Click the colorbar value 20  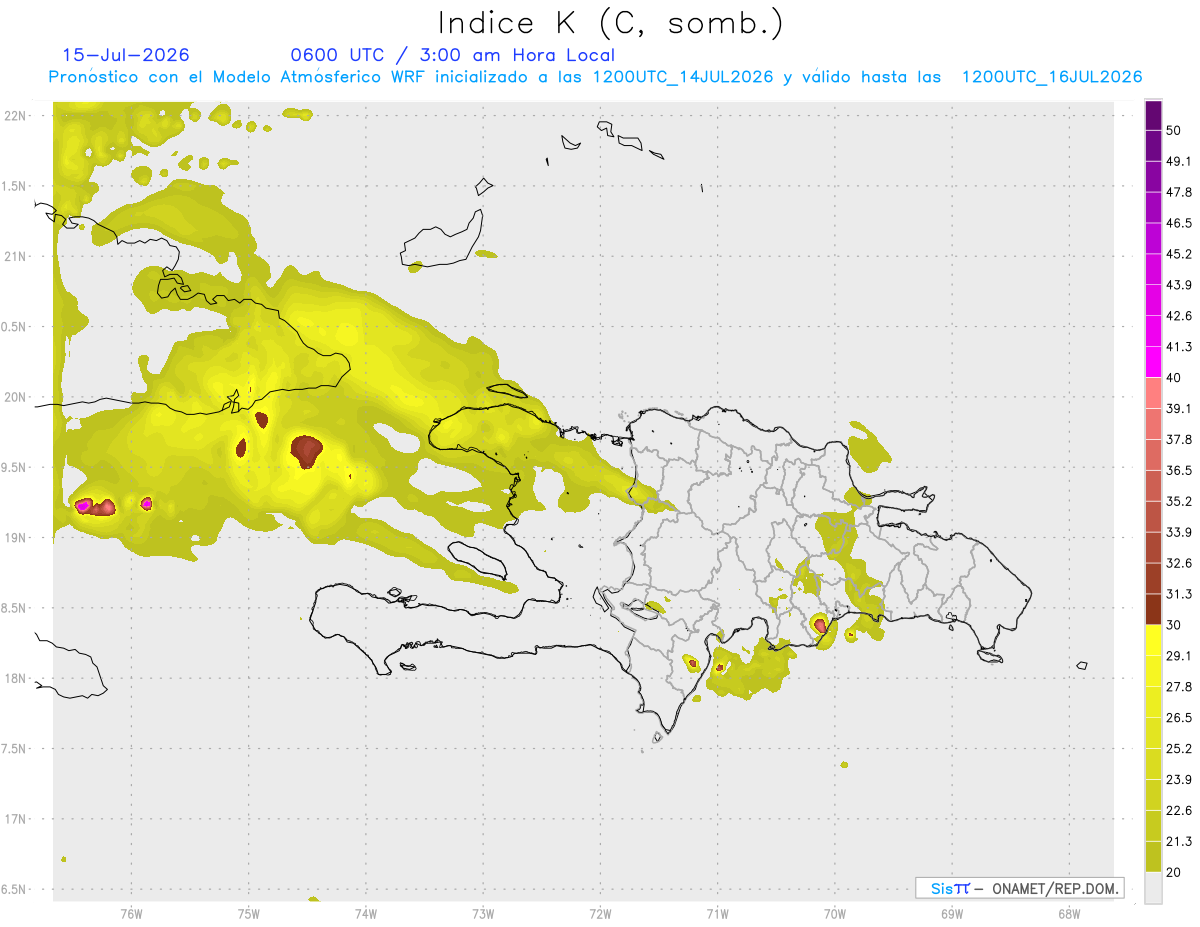tap(1173, 873)
